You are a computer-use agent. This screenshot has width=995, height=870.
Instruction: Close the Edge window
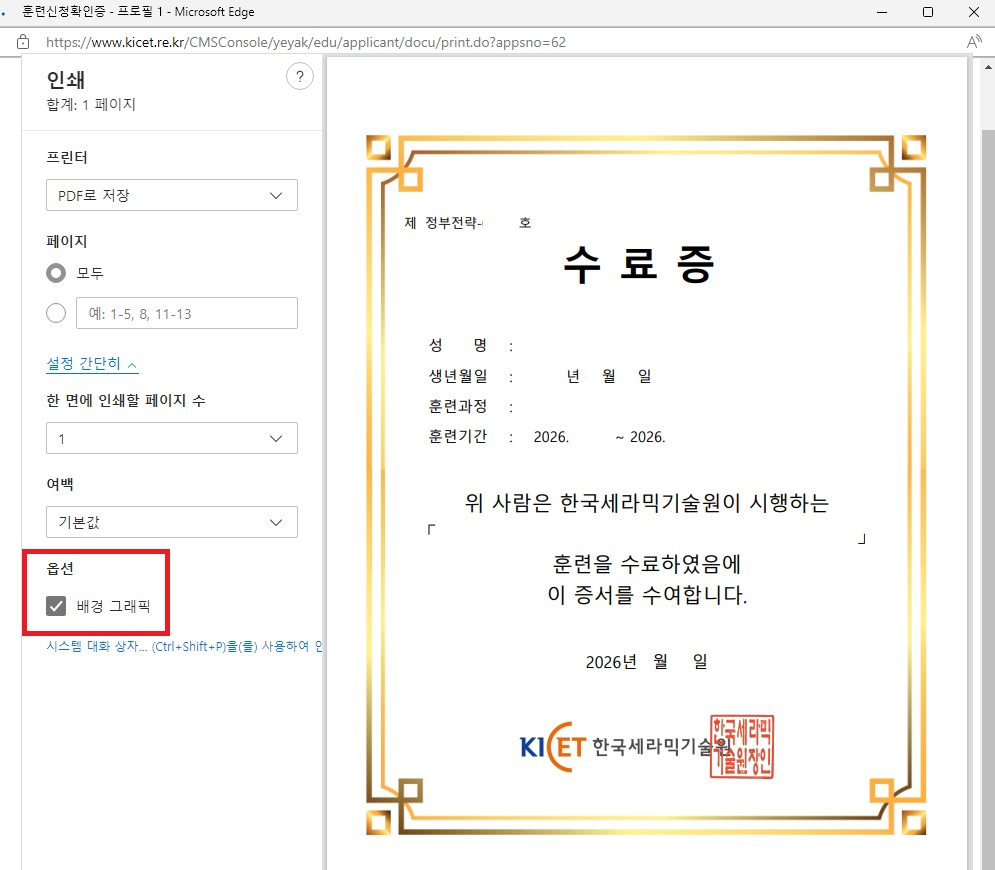pos(973,12)
